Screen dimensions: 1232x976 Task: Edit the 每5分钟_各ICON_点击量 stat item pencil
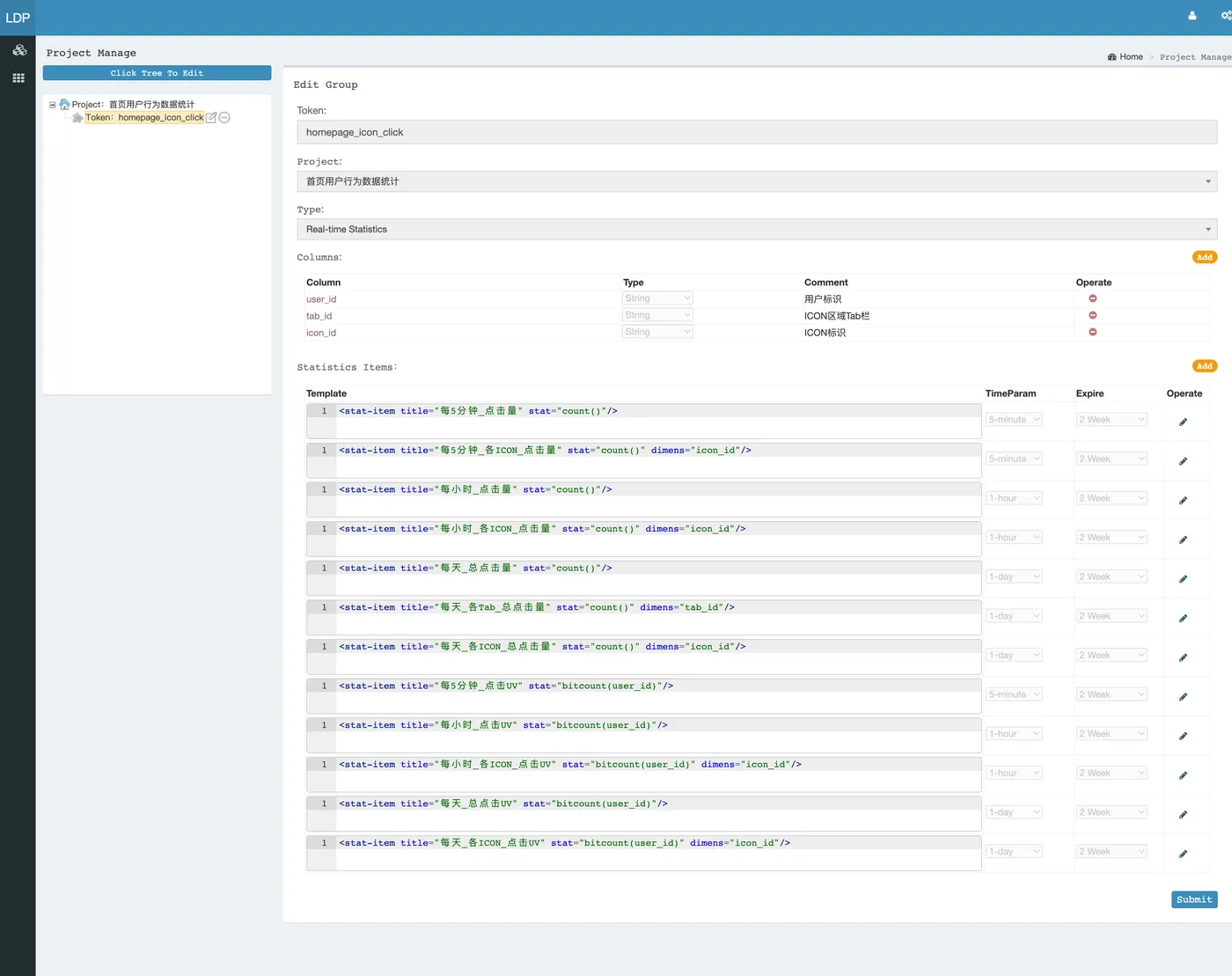[1183, 461]
